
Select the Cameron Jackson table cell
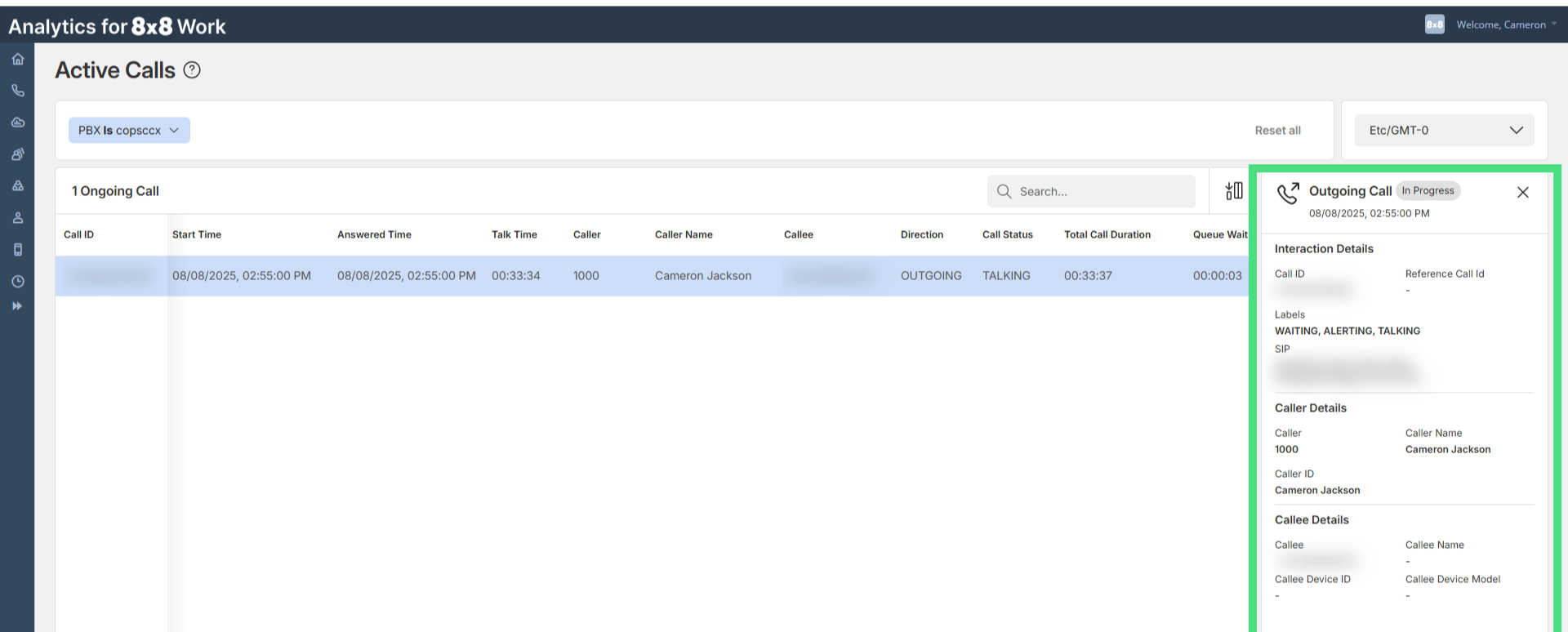(x=703, y=276)
